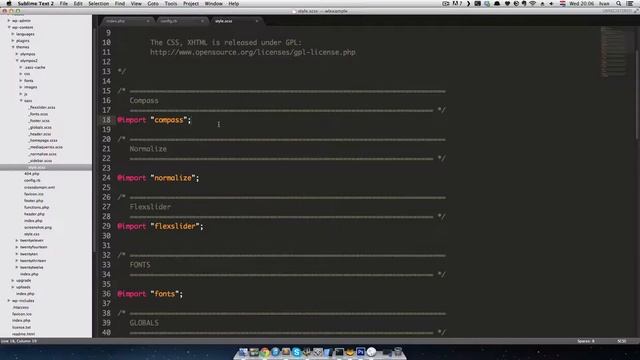Screen dimensions: 640x360
Task: Launch Google Chrome from the dock
Action: click(264, 352)
